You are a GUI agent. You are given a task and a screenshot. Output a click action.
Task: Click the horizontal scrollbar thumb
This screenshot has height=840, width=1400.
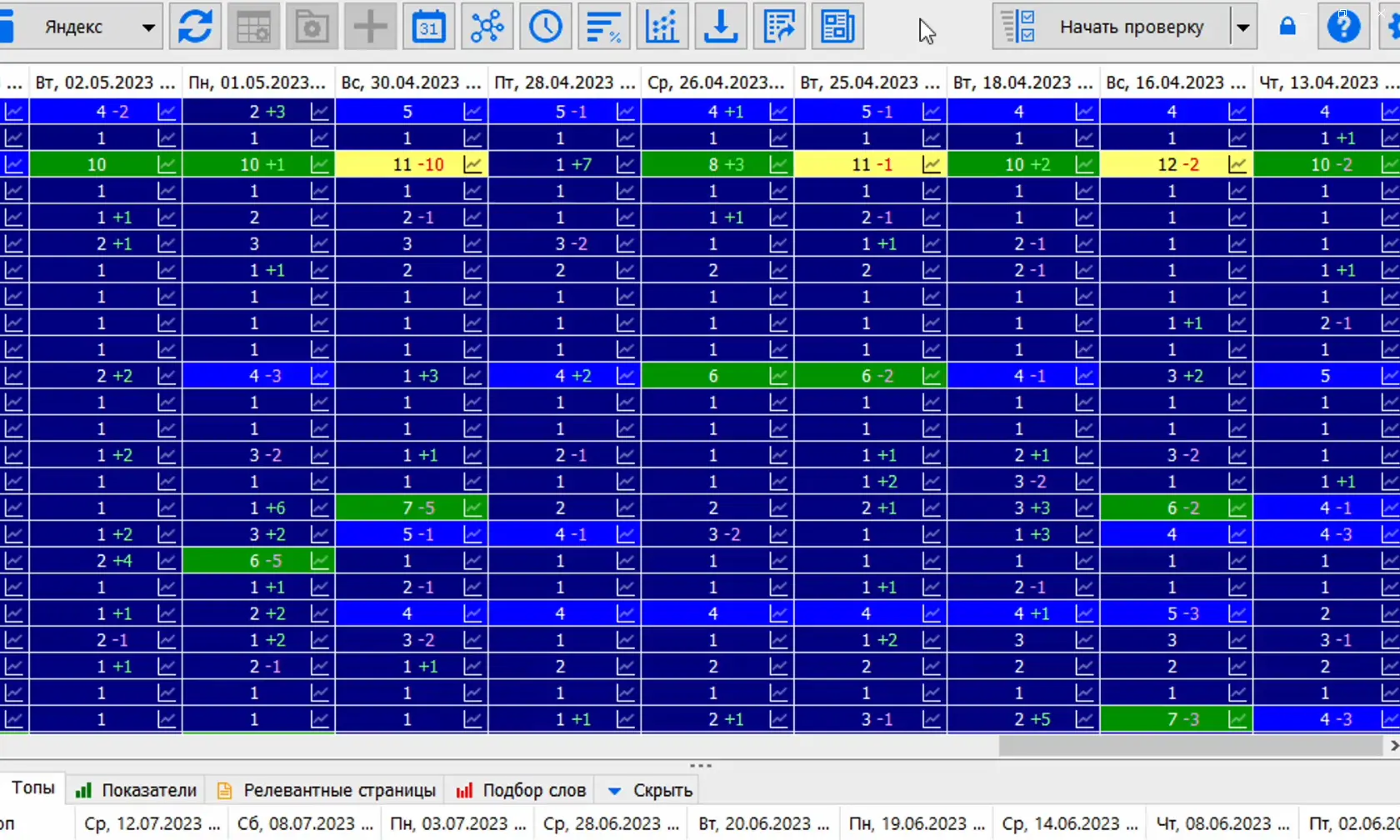(1190, 745)
